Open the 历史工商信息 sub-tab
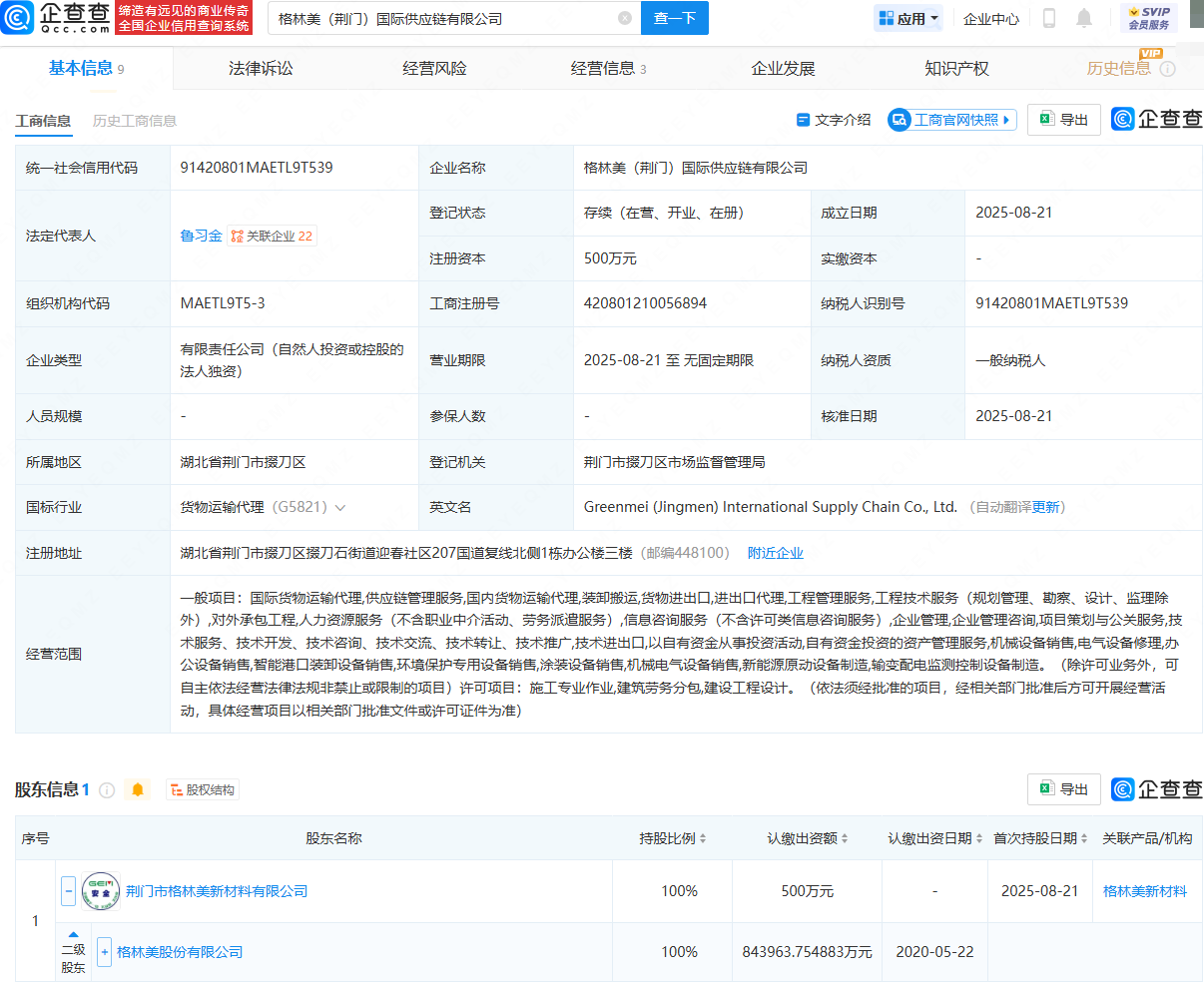 (135, 121)
